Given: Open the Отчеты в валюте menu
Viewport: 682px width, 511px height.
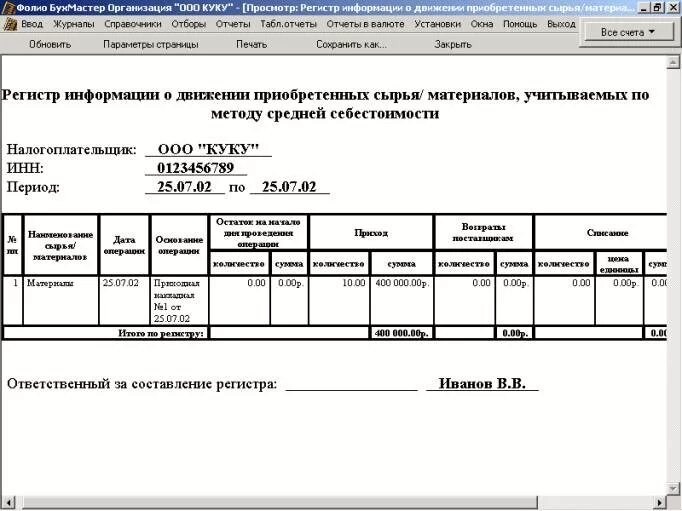Looking at the screenshot, I should click(x=365, y=24).
